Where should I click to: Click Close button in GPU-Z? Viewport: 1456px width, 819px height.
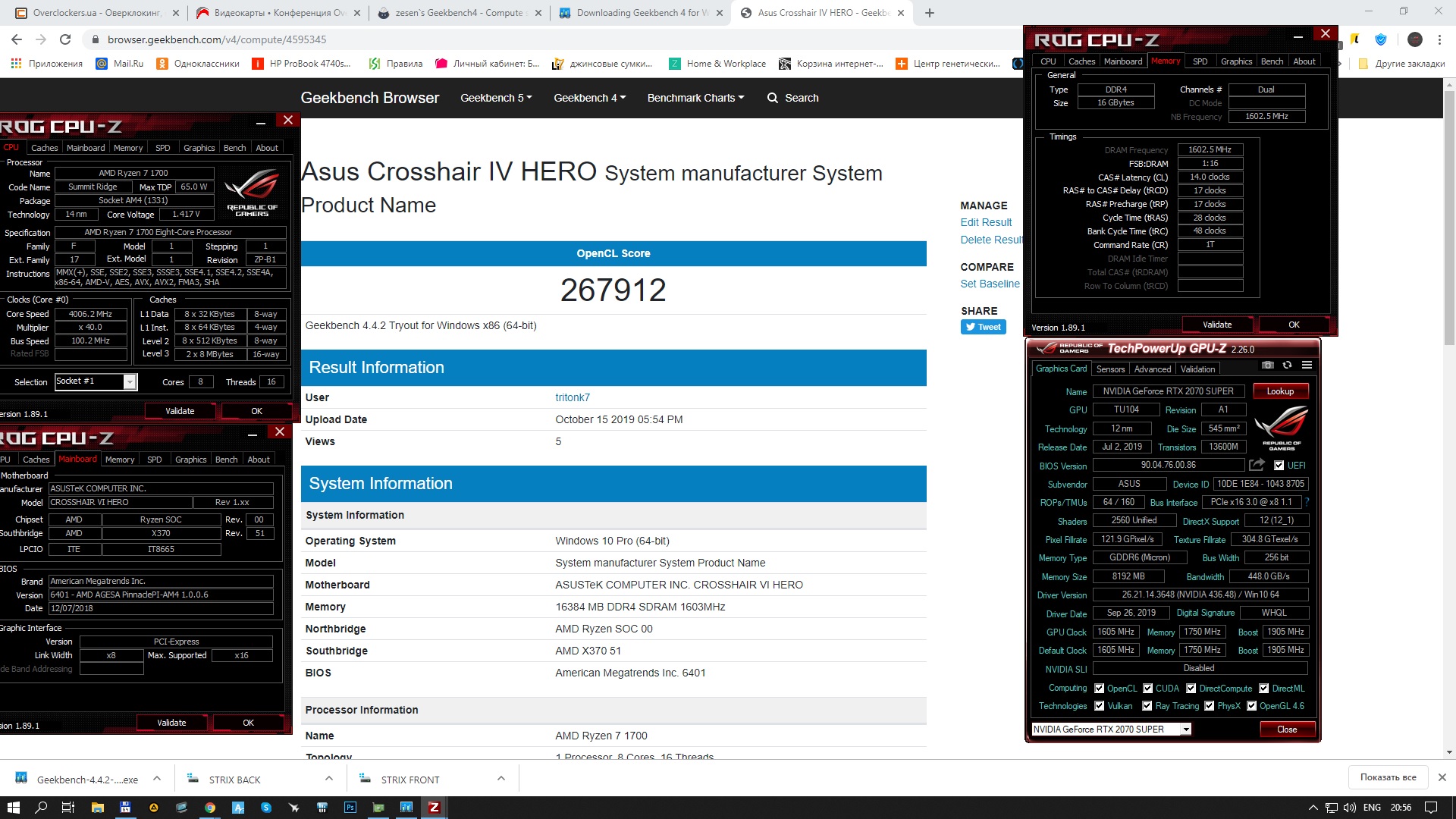[x=1287, y=730]
